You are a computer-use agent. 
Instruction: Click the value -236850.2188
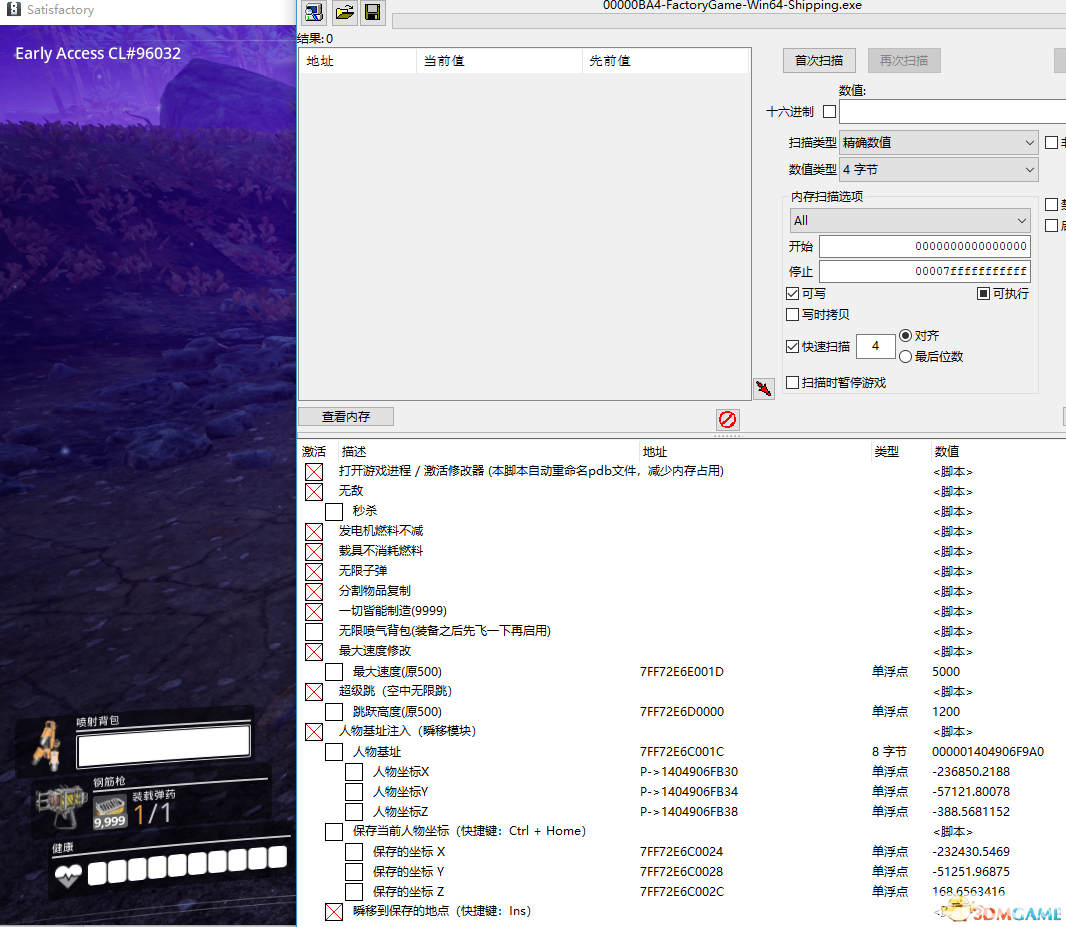[971, 772]
